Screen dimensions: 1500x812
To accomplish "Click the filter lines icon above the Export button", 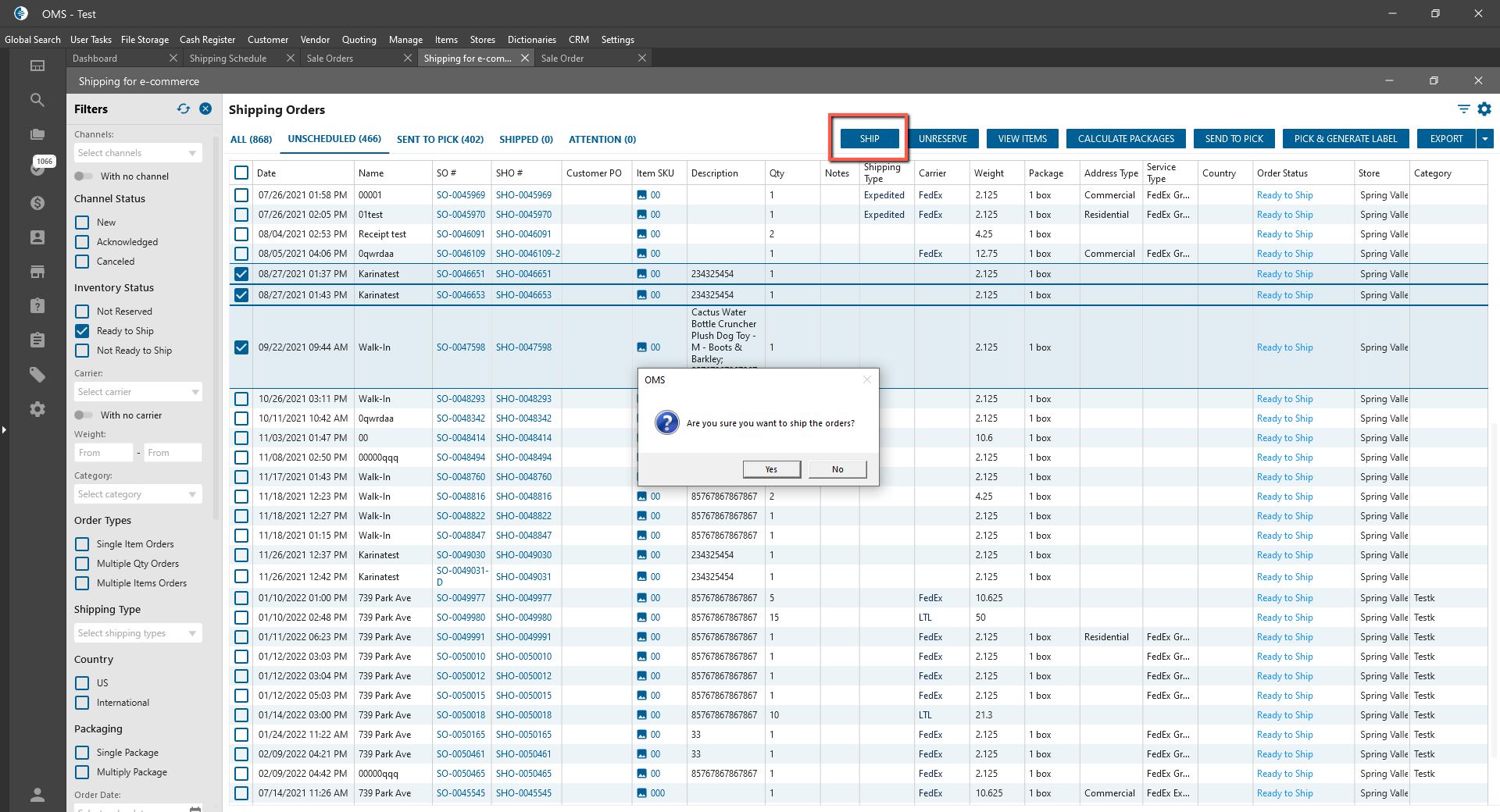I will (x=1463, y=109).
